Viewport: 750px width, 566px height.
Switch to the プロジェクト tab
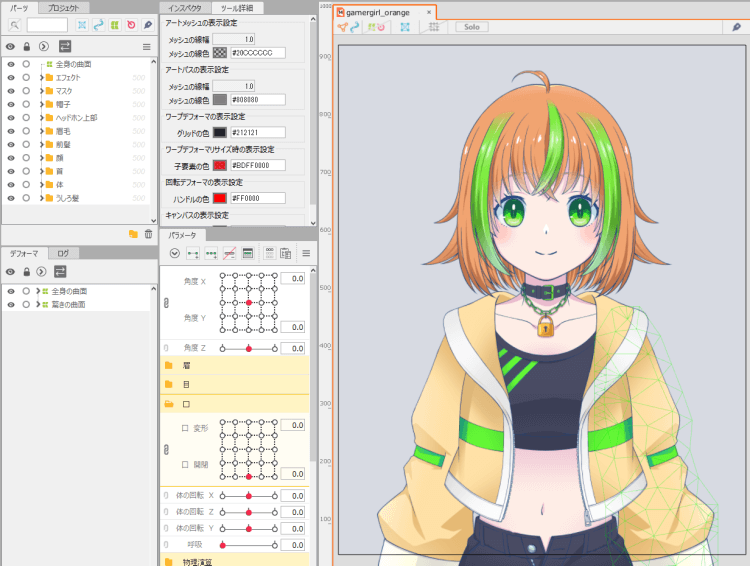(63, 8)
